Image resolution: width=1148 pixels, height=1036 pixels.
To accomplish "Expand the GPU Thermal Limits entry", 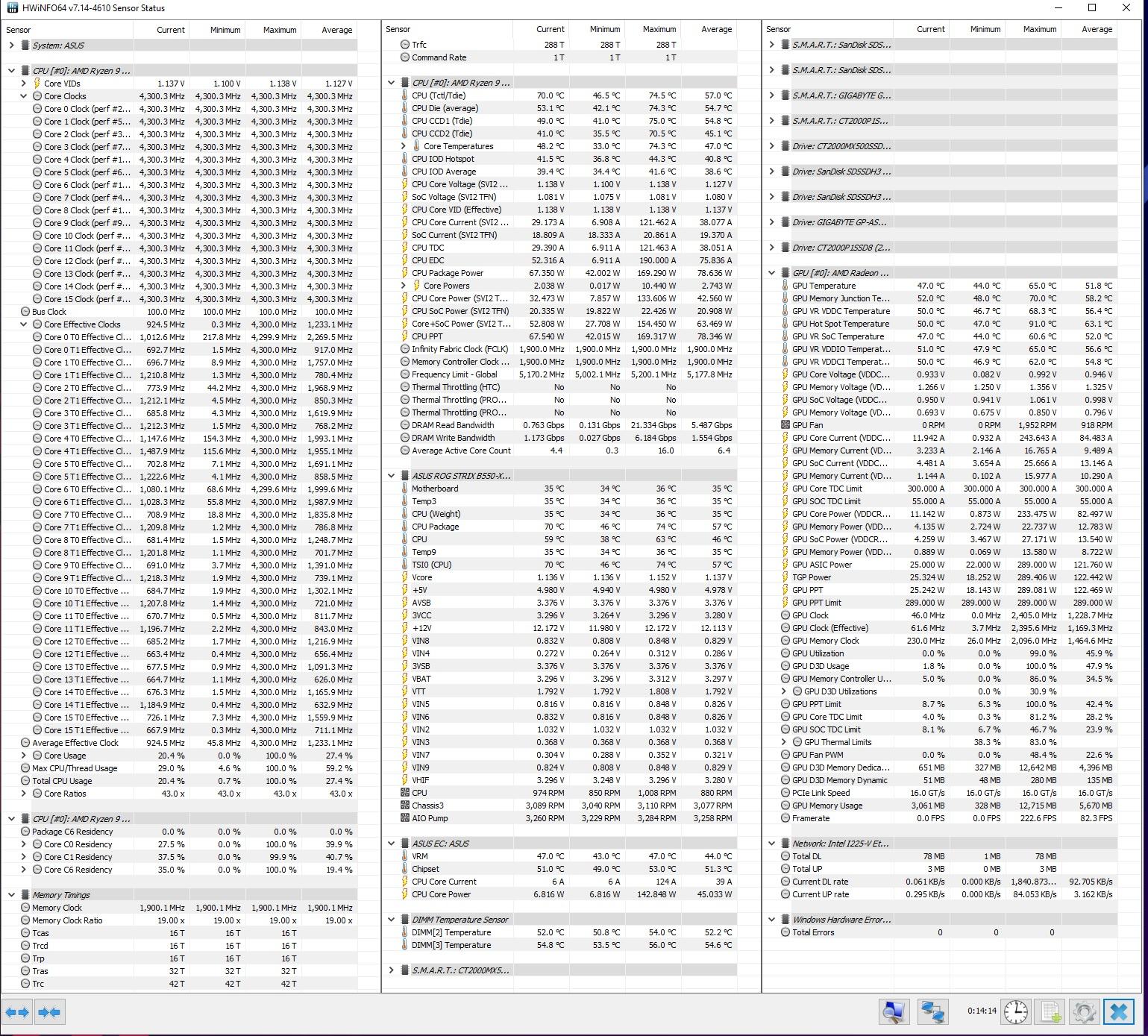I will tap(783, 742).
